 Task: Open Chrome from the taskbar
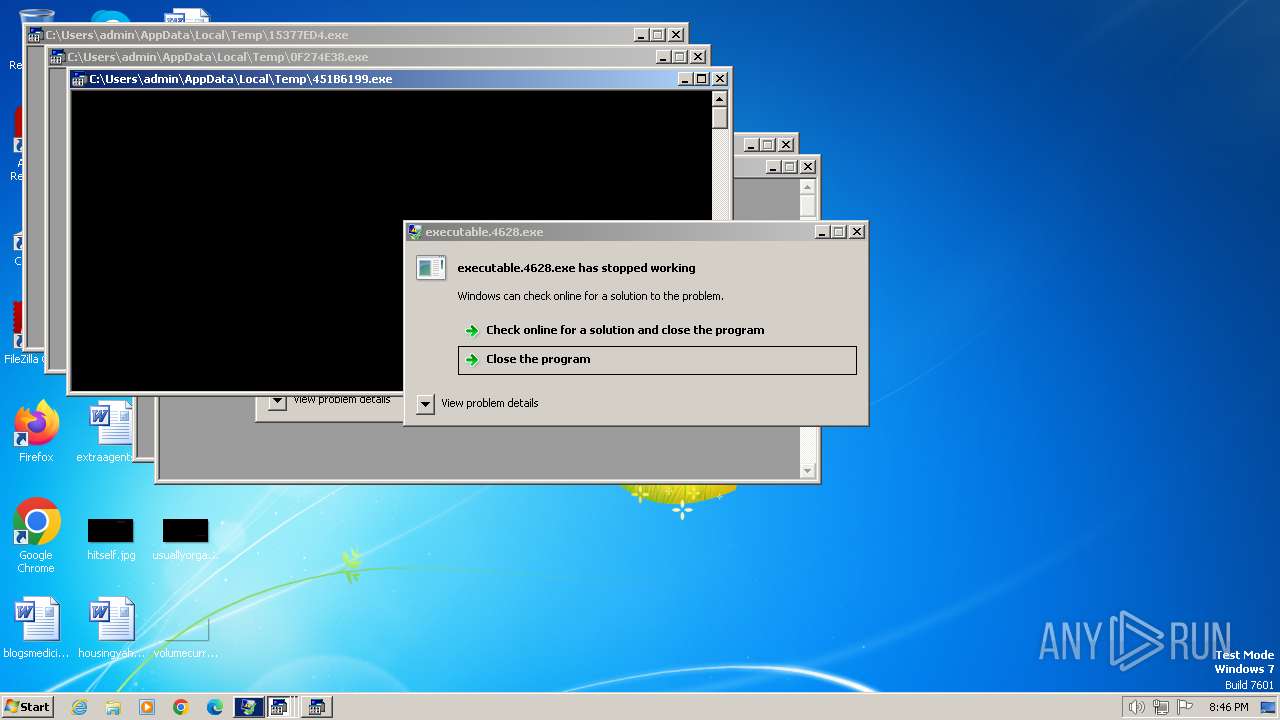click(x=181, y=707)
